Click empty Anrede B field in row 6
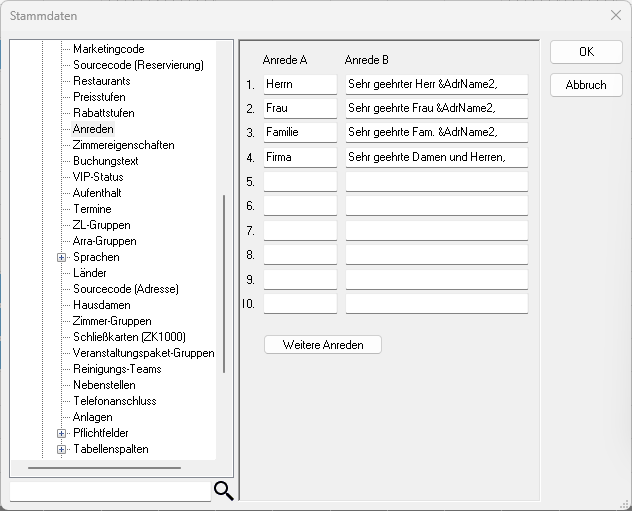This screenshot has width=632, height=511. point(437,206)
